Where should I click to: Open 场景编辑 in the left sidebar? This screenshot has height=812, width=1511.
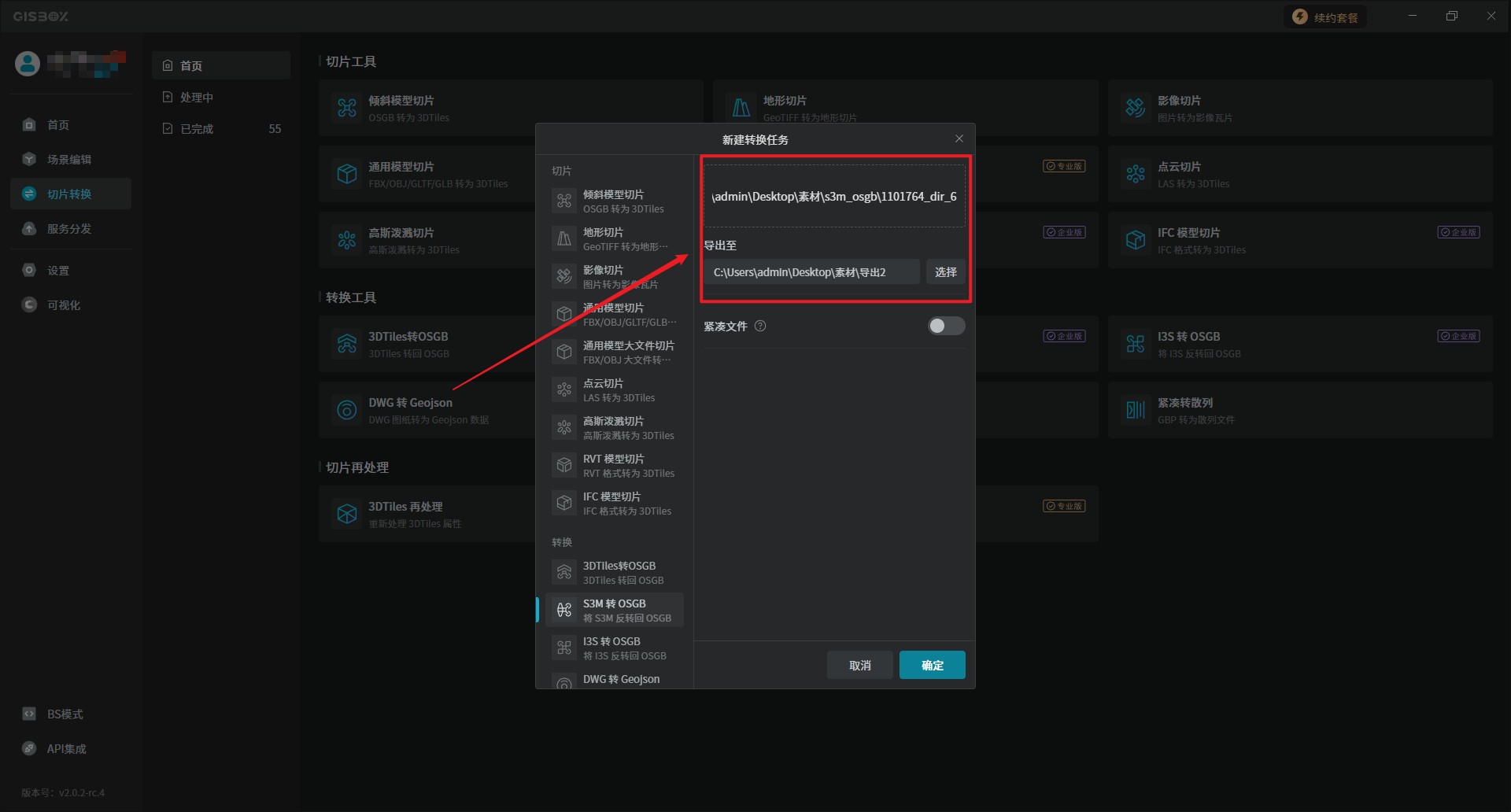pos(69,160)
